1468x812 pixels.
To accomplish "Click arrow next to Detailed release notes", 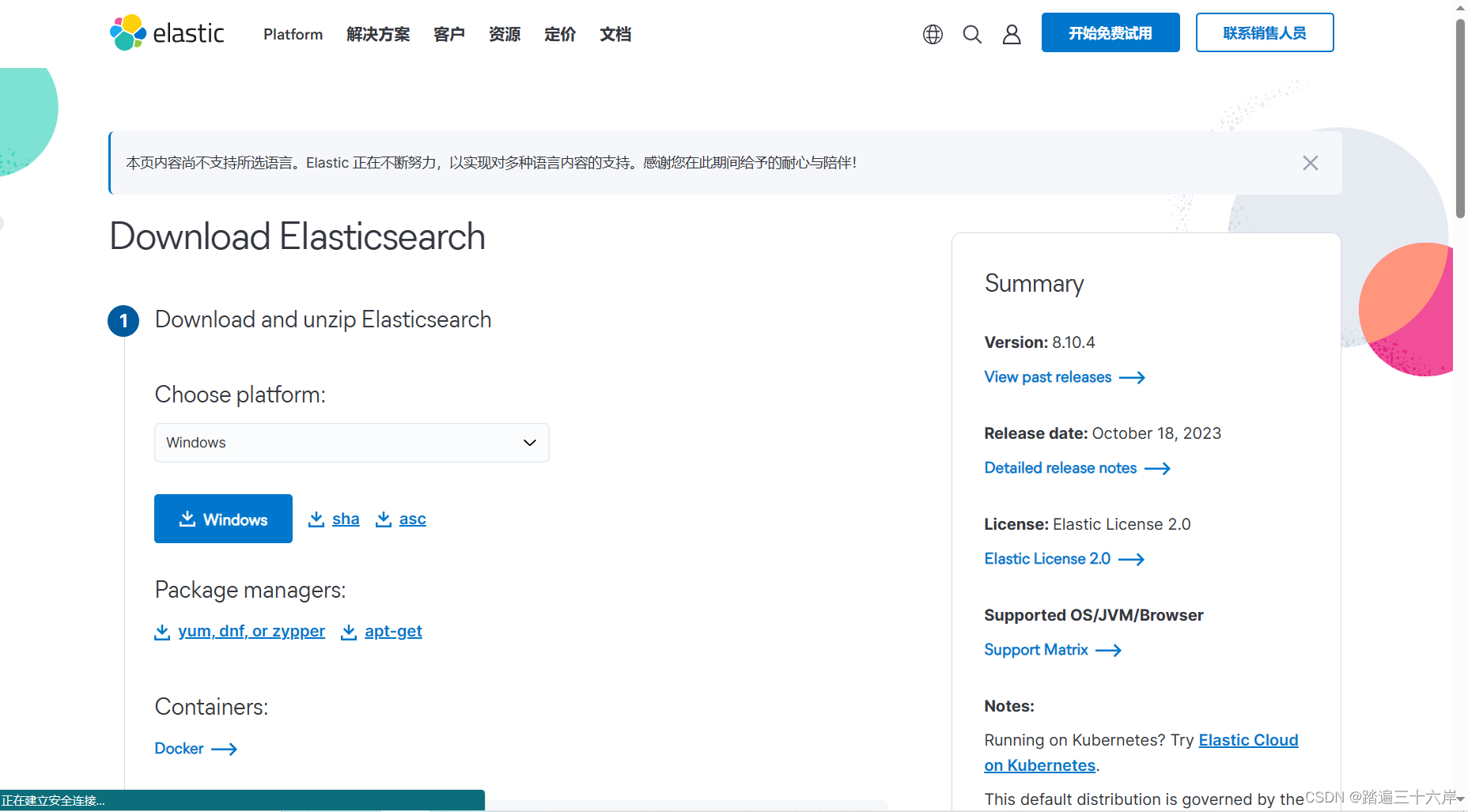I will [1158, 469].
